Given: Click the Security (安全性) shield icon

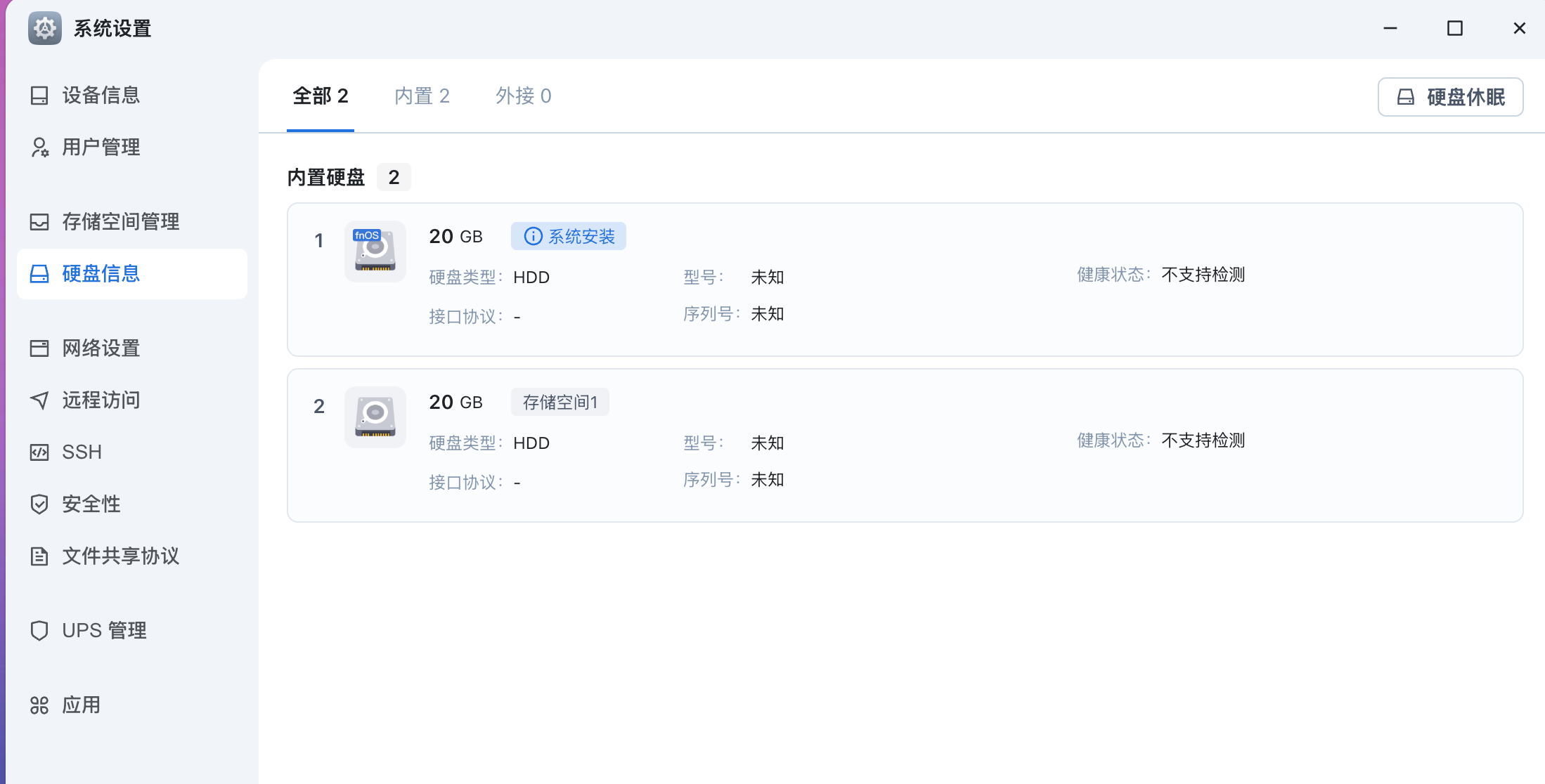Looking at the screenshot, I should tap(39, 504).
